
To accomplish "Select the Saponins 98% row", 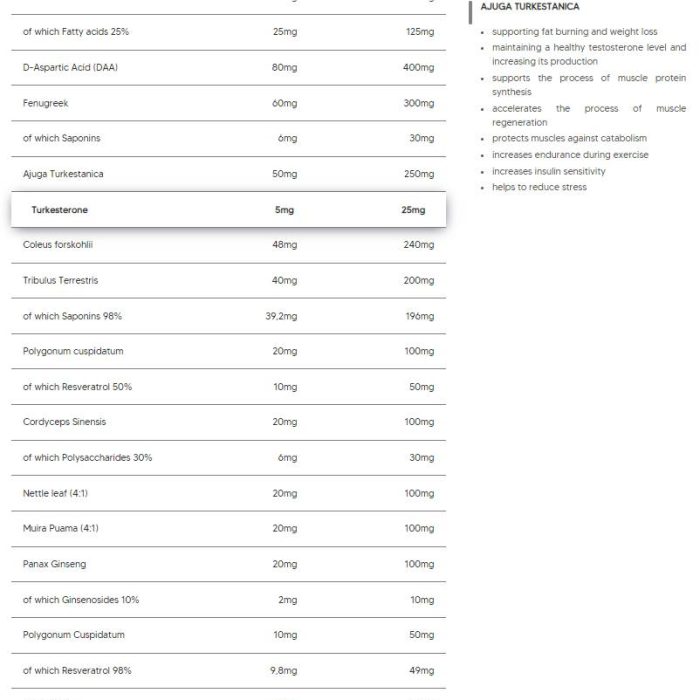I will (x=228, y=316).
